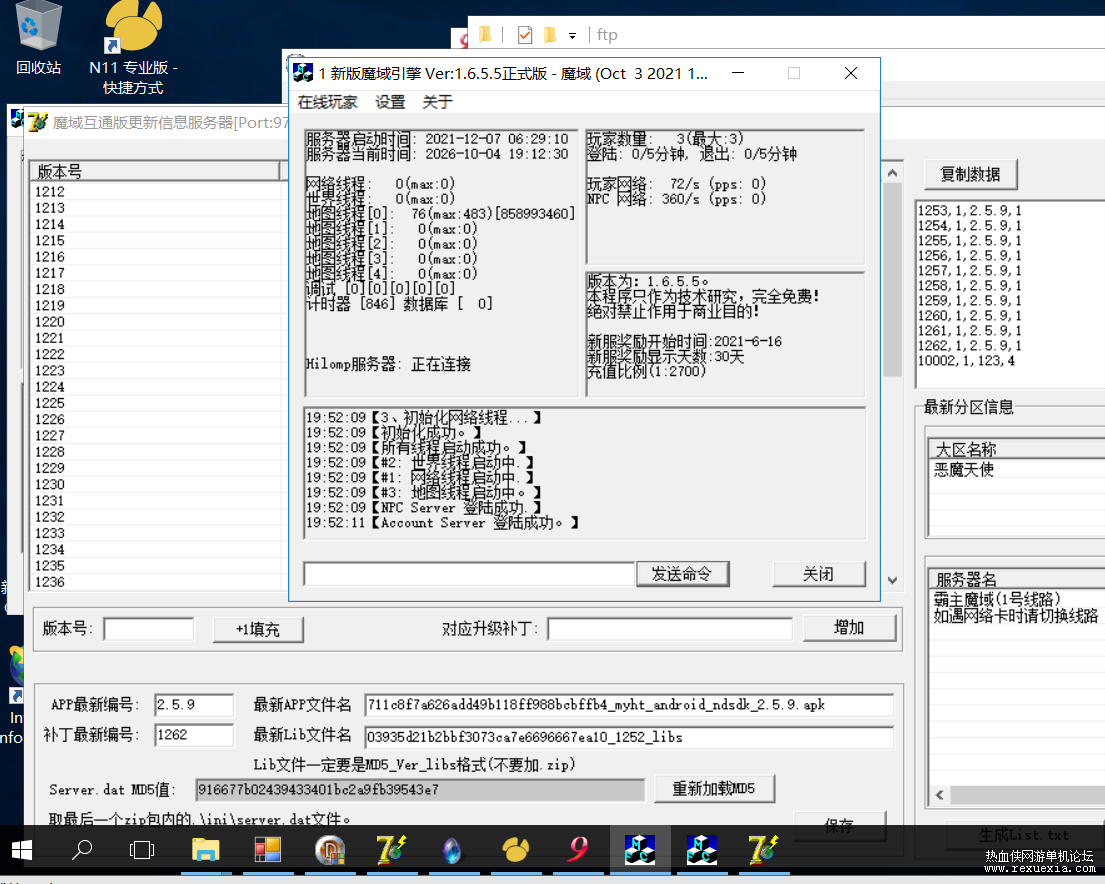Click the Windows Start button
Viewport: 1105px width, 884px height.
pyautogui.click(x=22, y=849)
